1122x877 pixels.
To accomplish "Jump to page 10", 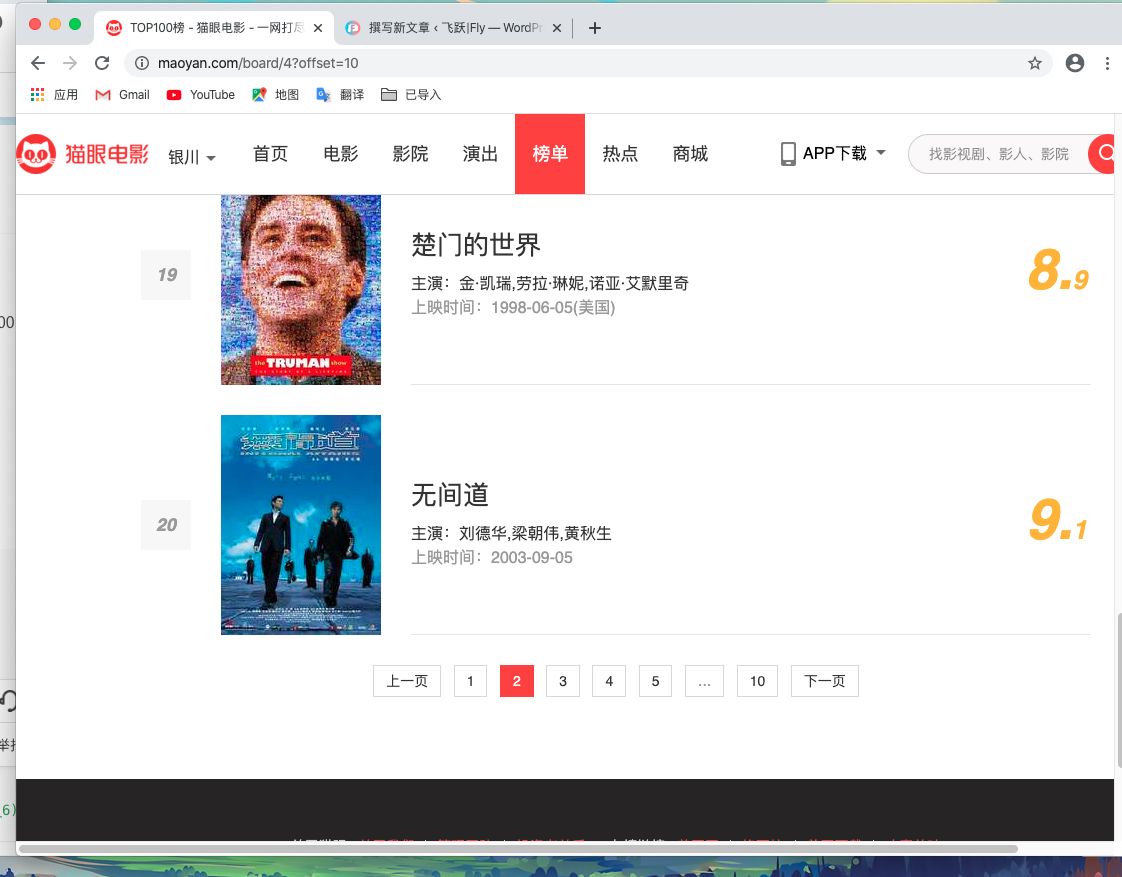I will point(757,681).
